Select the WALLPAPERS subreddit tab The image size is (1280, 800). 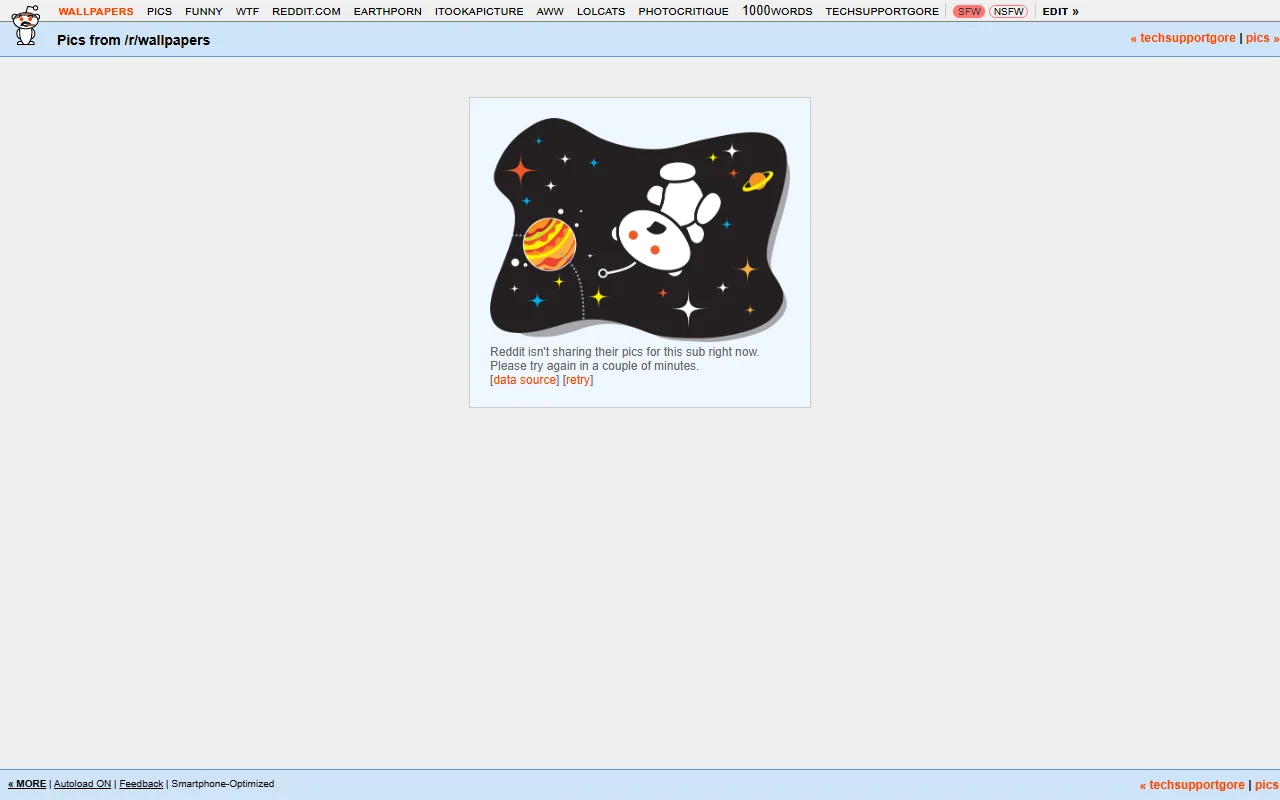point(95,11)
